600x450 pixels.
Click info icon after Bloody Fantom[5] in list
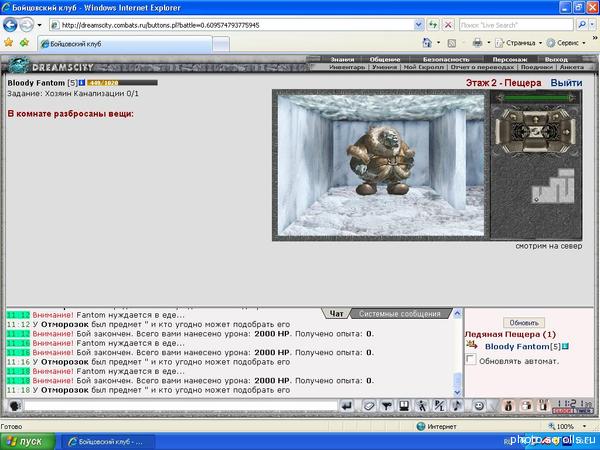(x=565, y=347)
